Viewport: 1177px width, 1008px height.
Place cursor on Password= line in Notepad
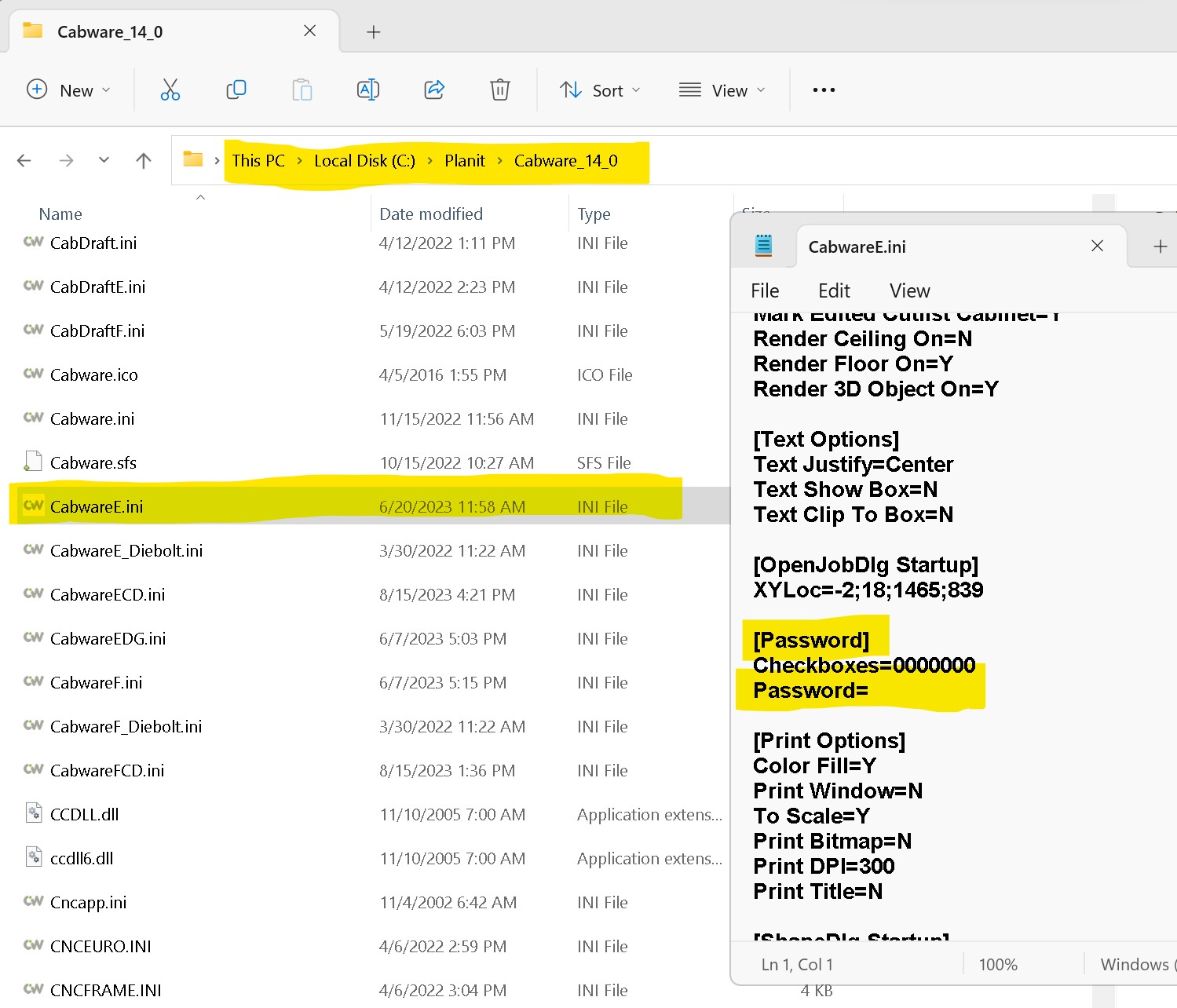[x=810, y=691]
